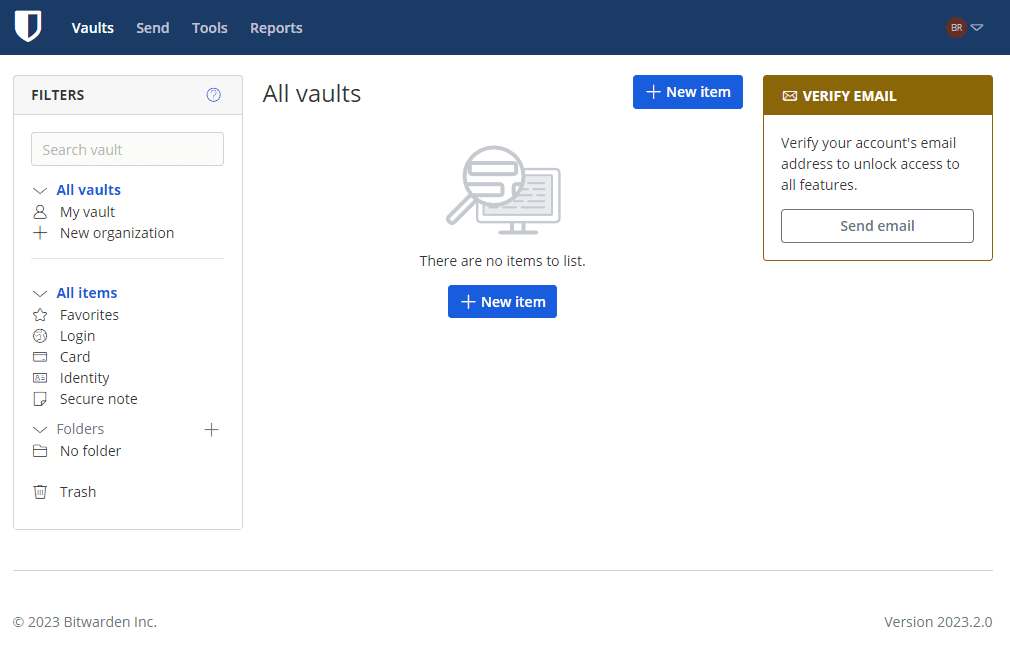1010x656 pixels.
Task: Click inside the Search vault field
Action: click(127, 148)
